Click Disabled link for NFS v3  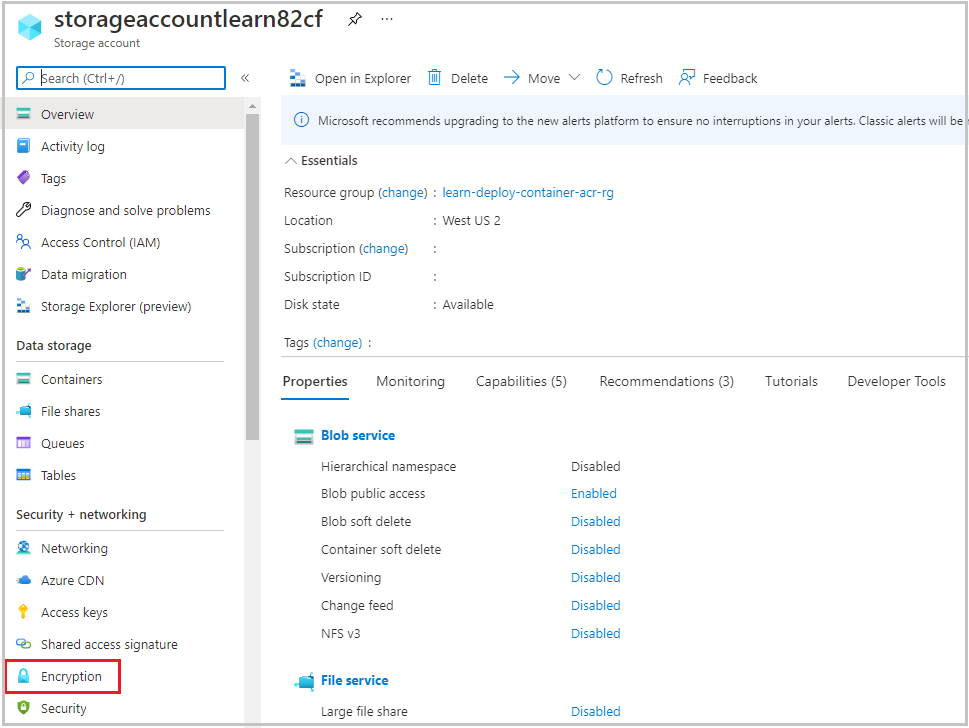click(596, 633)
